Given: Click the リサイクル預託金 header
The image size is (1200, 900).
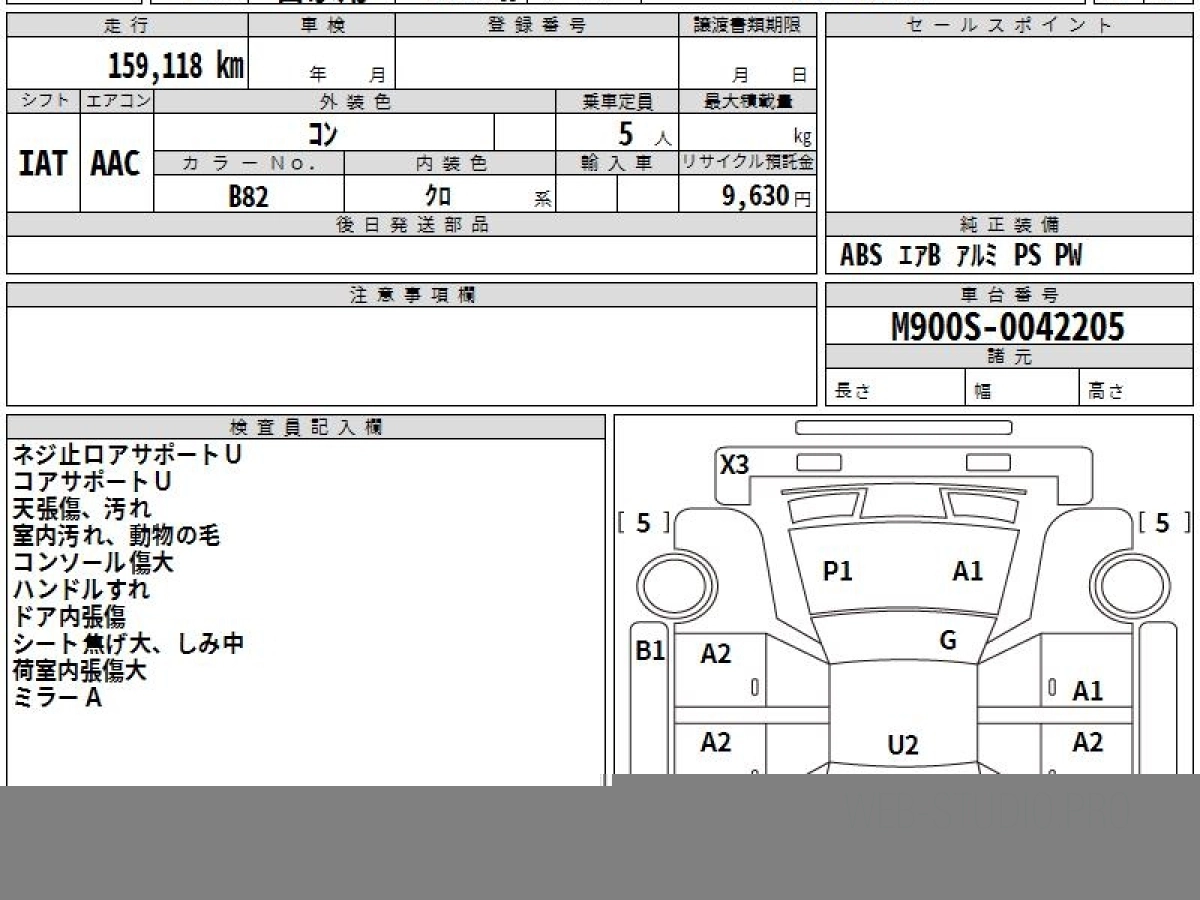Looking at the screenshot, I should point(748,163).
